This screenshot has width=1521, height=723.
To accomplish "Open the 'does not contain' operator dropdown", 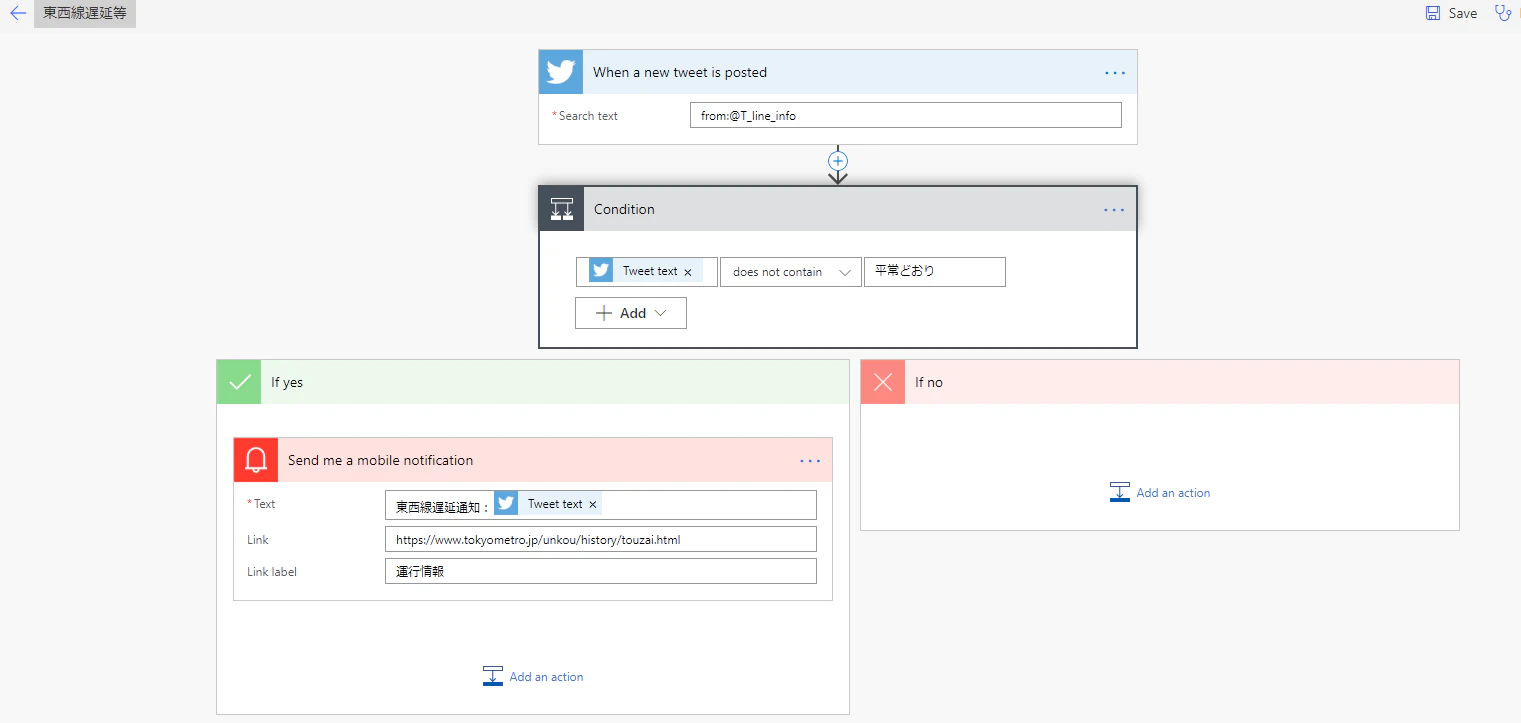I will click(x=791, y=272).
